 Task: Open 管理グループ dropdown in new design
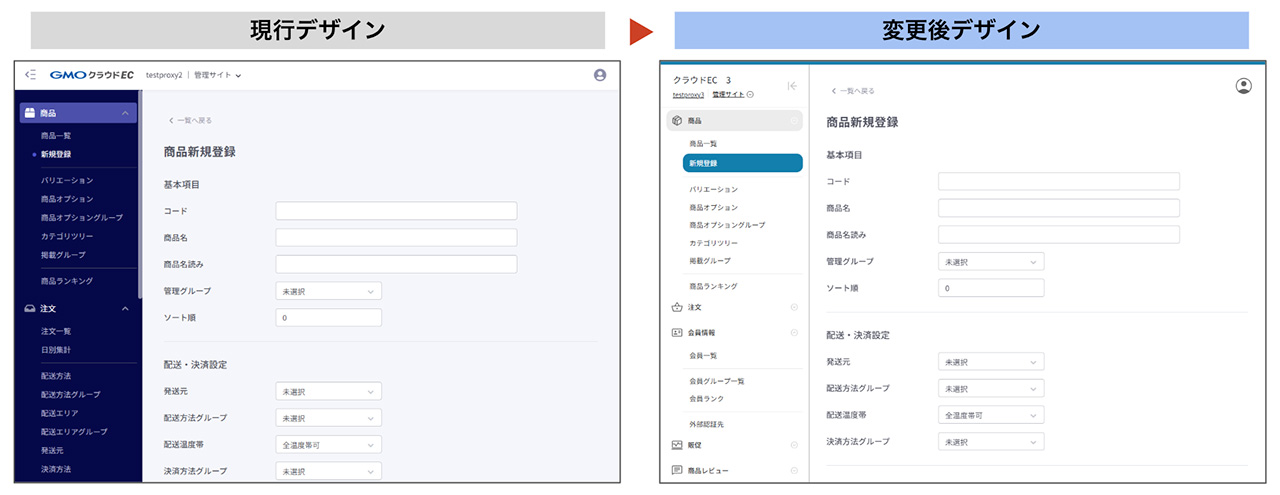click(991, 261)
